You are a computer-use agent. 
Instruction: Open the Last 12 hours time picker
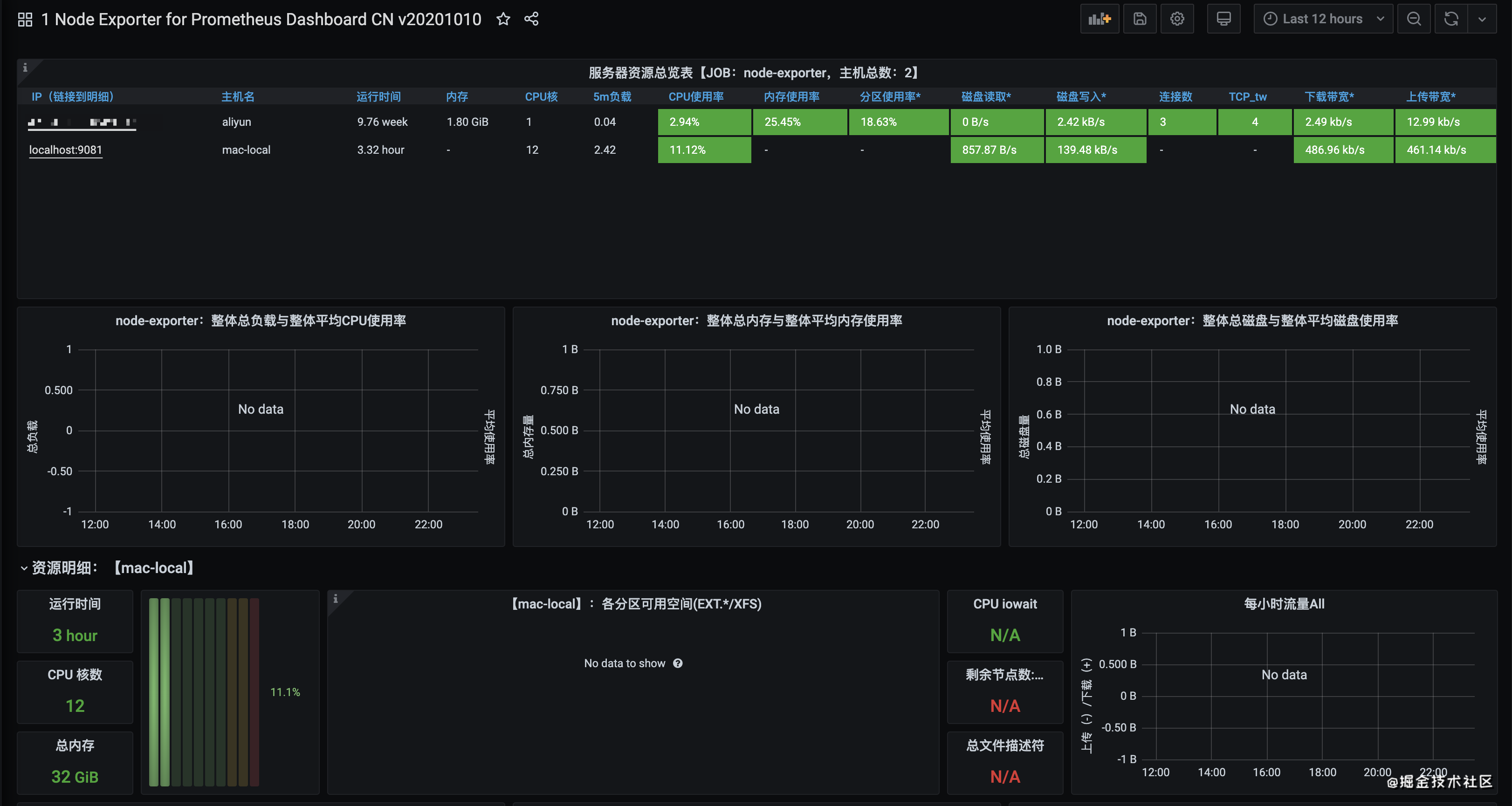click(x=1323, y=19)
